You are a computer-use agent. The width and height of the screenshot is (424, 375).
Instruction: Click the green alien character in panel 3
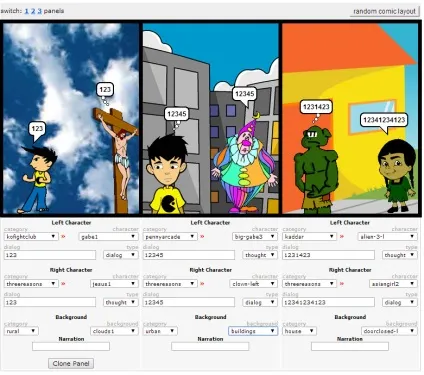(x=316, y=170)
